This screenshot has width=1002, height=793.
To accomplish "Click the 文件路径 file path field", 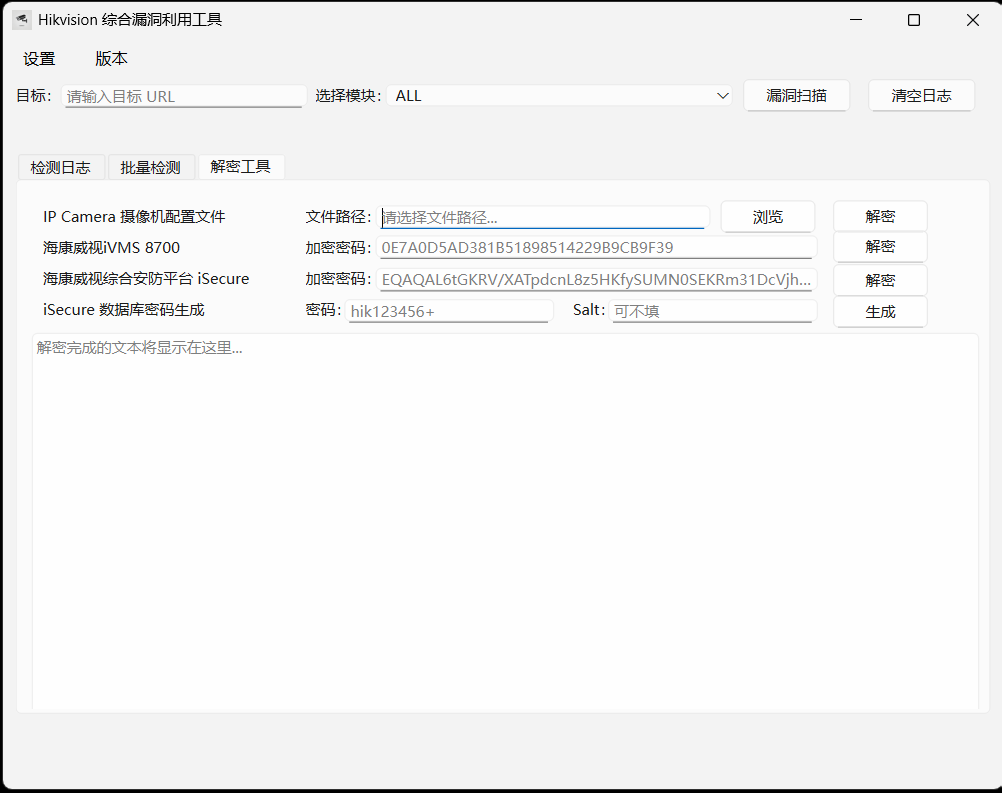I will [x=544, y=215].
